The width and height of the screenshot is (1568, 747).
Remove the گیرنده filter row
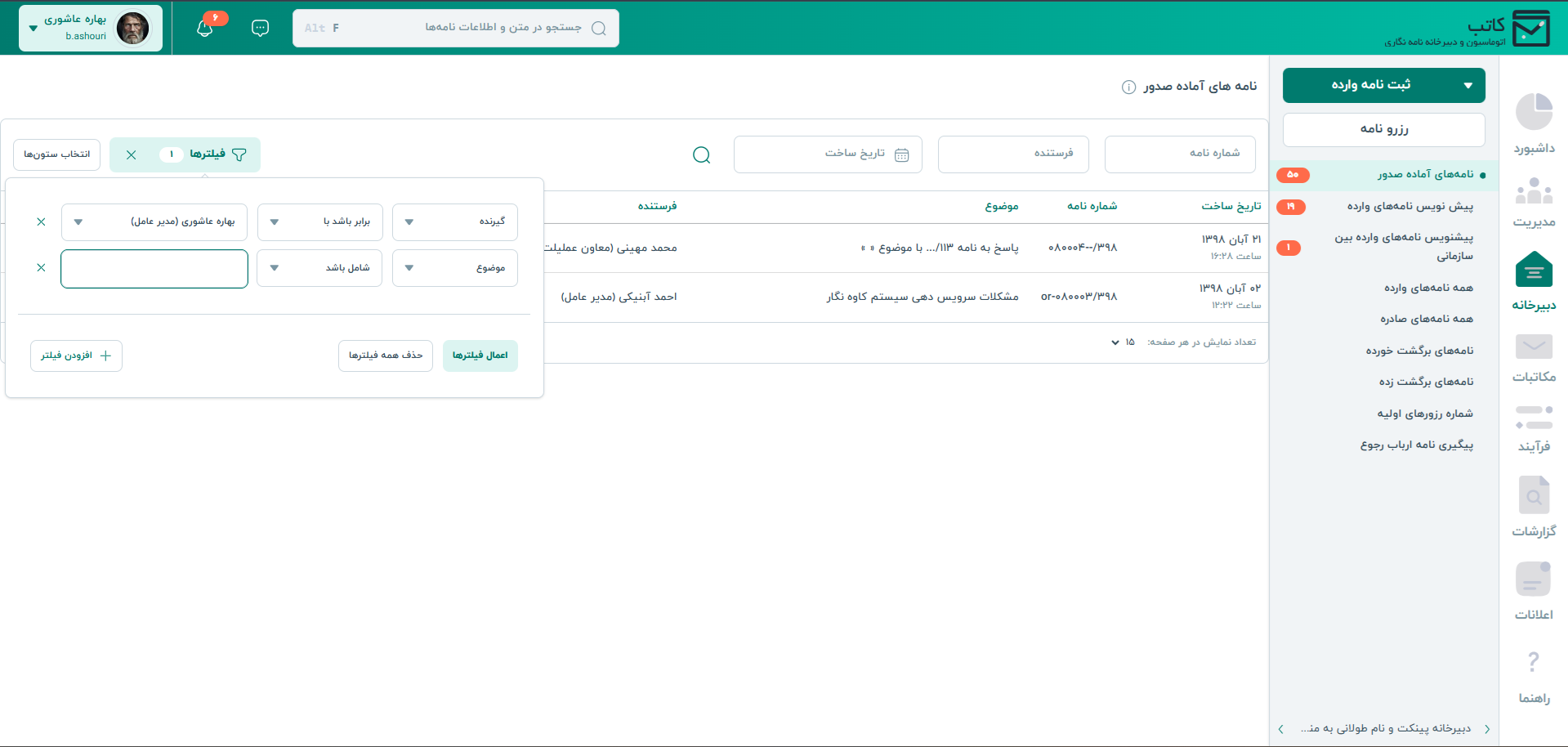[x=41, y=222]
